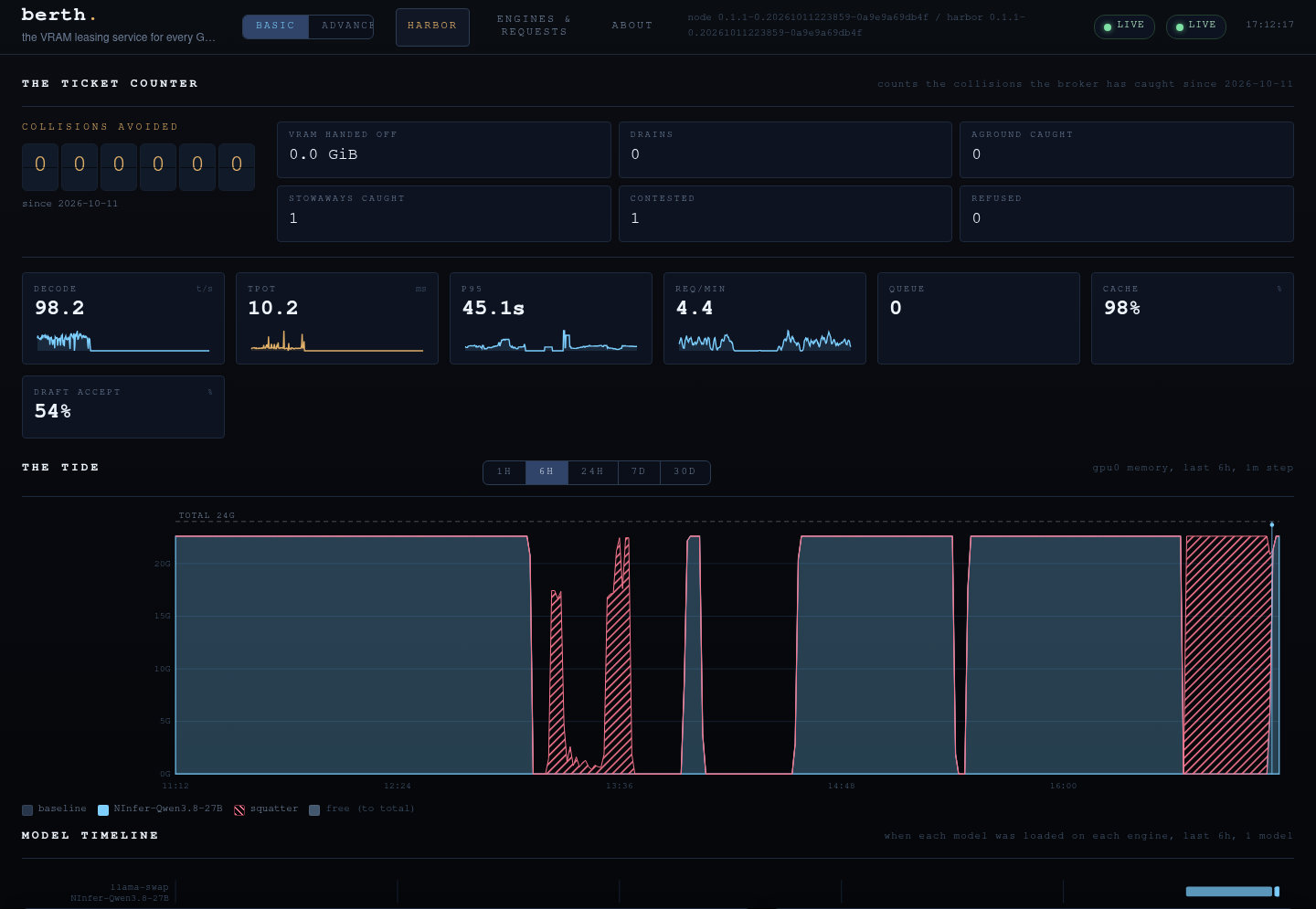Viewport: 1316px width, 909px height.
Task: Go to the Engines & Requests tab
Action: coord(535,26)
